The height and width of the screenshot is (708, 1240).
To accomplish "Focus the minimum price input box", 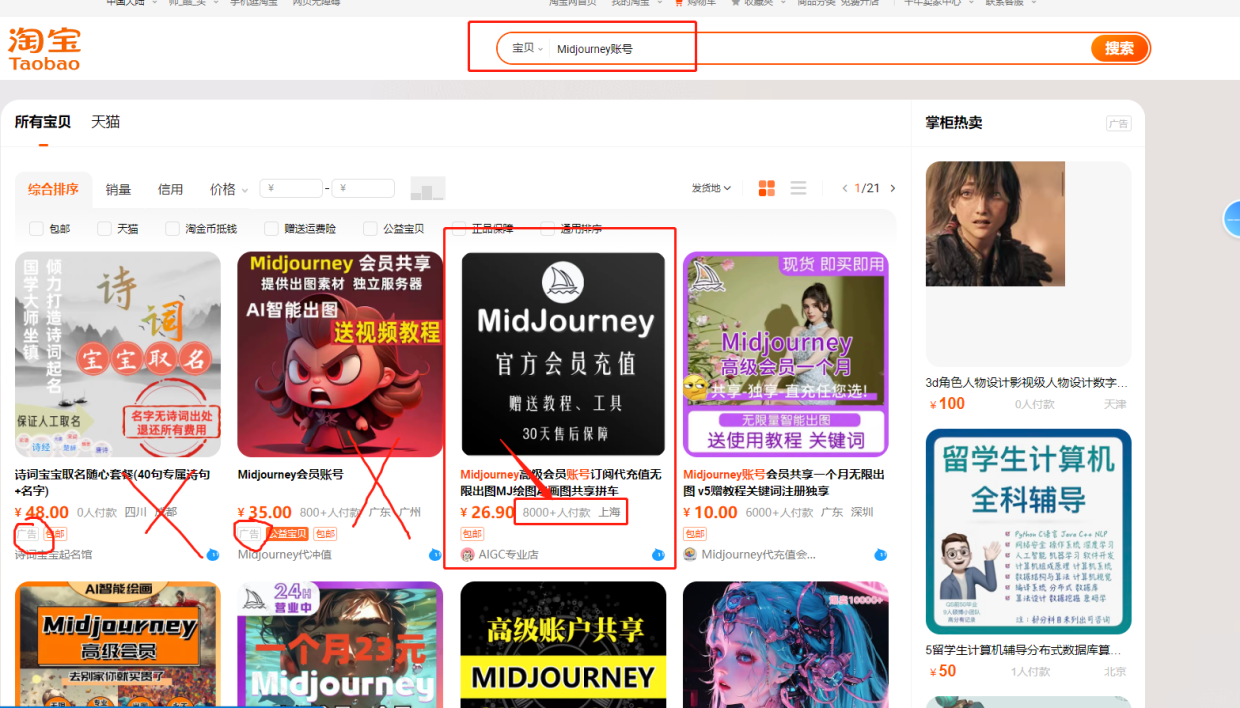I will pyautogui.click(x=291, y=188).
